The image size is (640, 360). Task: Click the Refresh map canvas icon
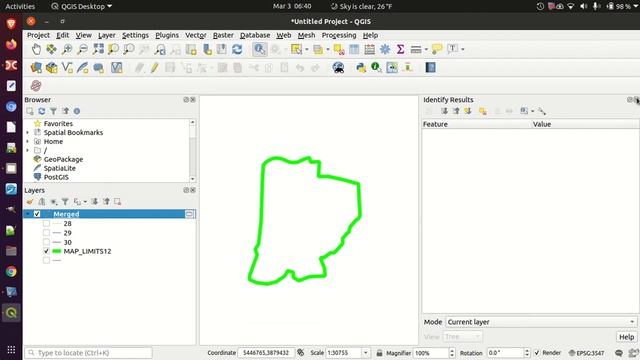[x=237, y=49]
